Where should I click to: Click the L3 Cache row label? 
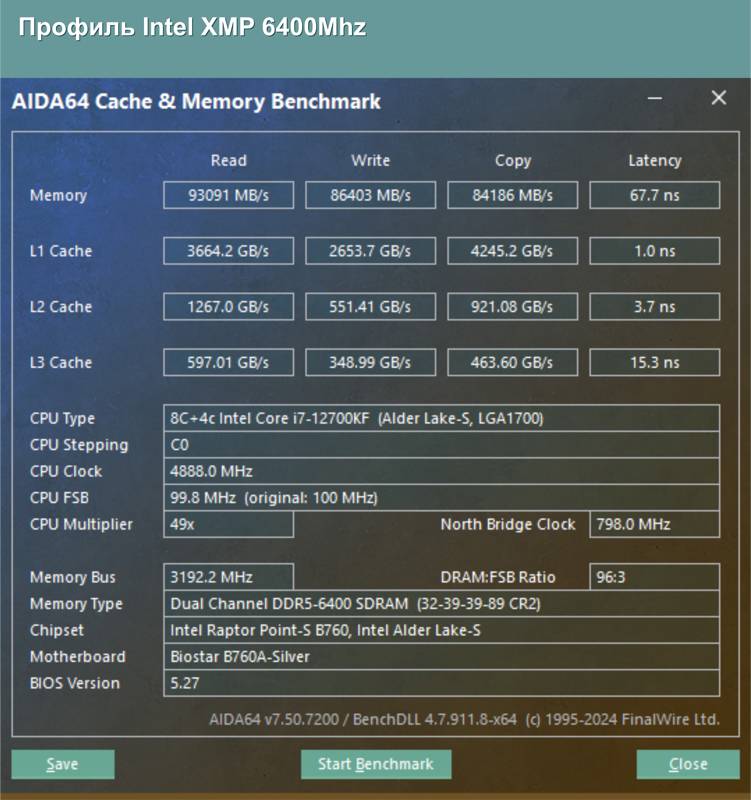click(x=61, y=362)
